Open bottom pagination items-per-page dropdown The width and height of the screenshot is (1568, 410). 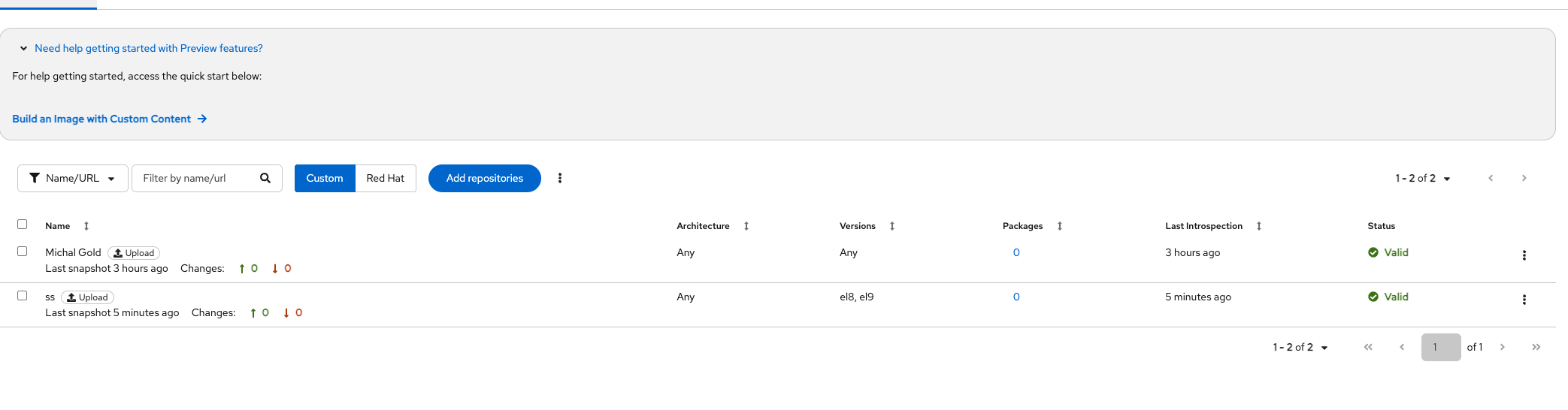click(x=1300, y=347)
